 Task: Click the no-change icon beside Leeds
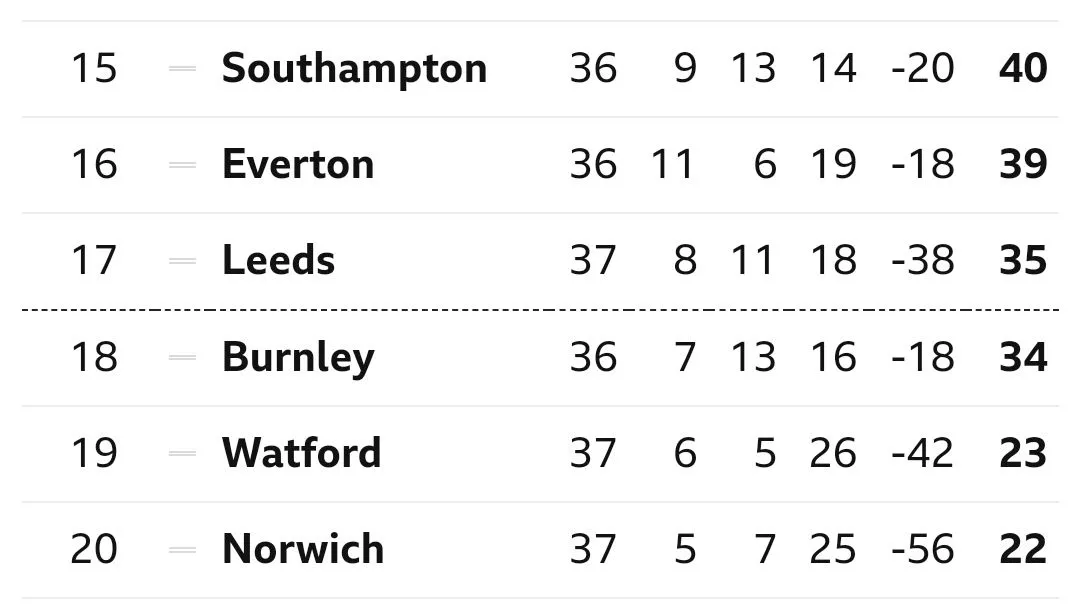click(183, 261)
